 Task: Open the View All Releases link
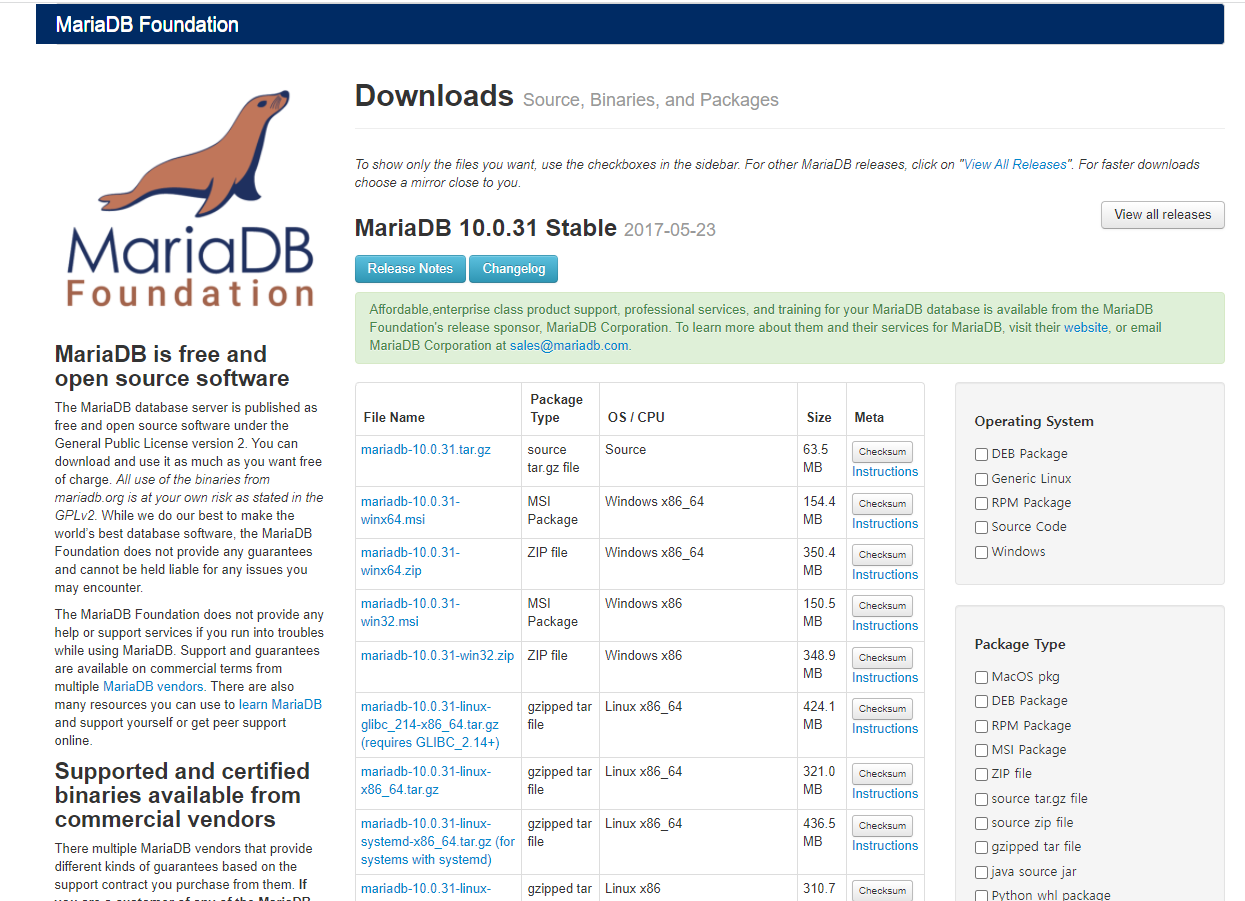pyautogui.click(x=1015, y=164)
